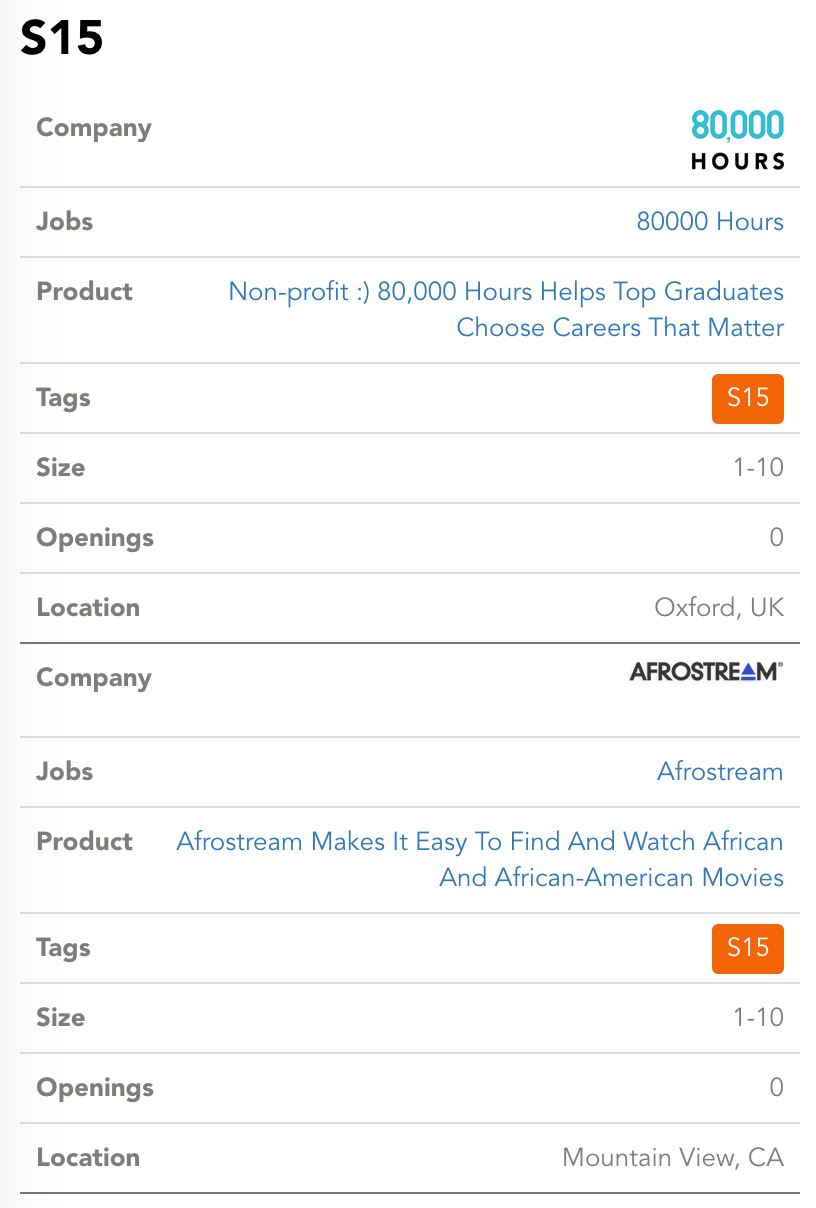Open the Afrostream jobs link

tap(720, 771)
